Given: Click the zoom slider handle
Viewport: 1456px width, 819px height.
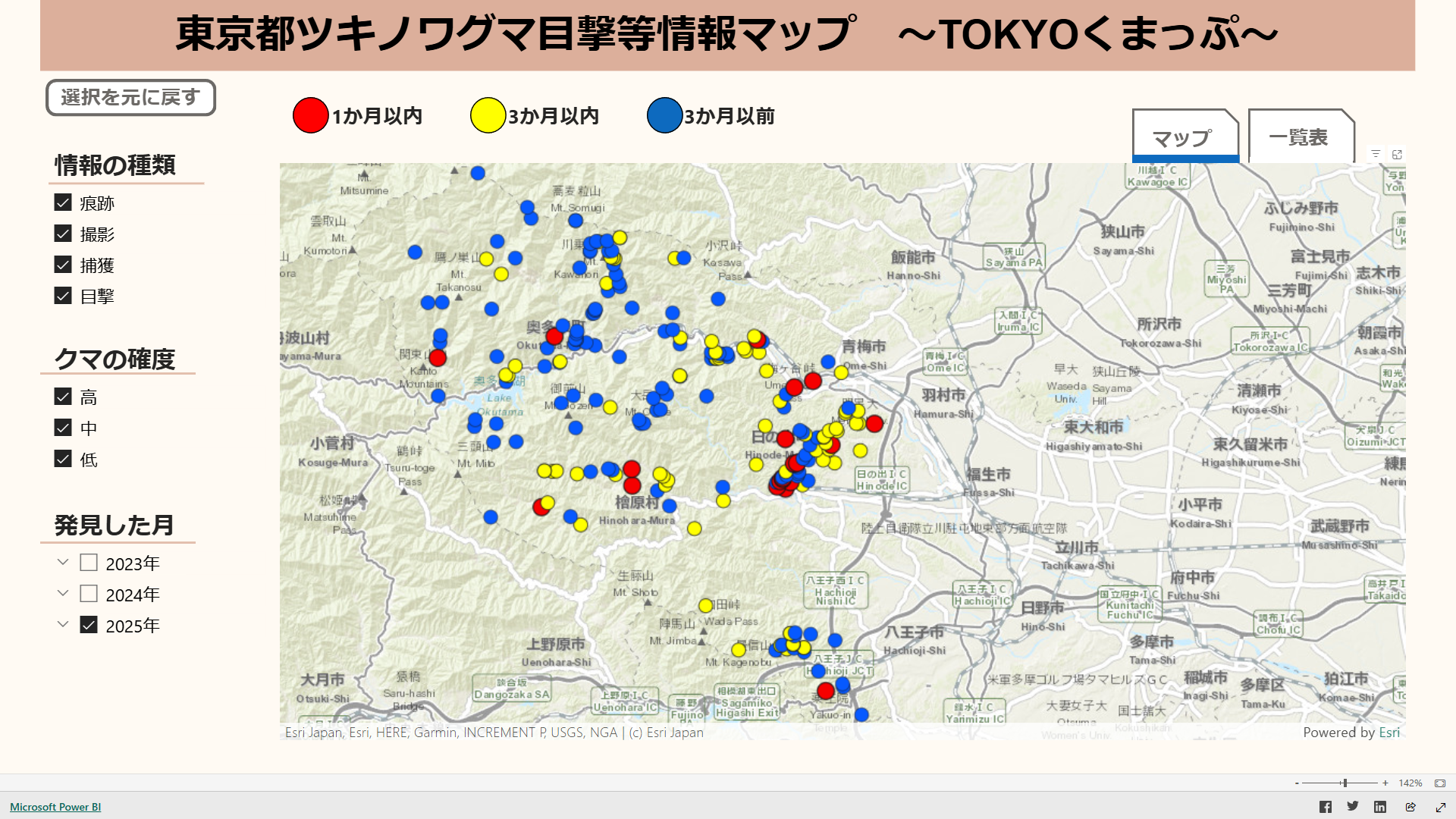Looking at the screenshot, I should click(x=1344, y=783).
